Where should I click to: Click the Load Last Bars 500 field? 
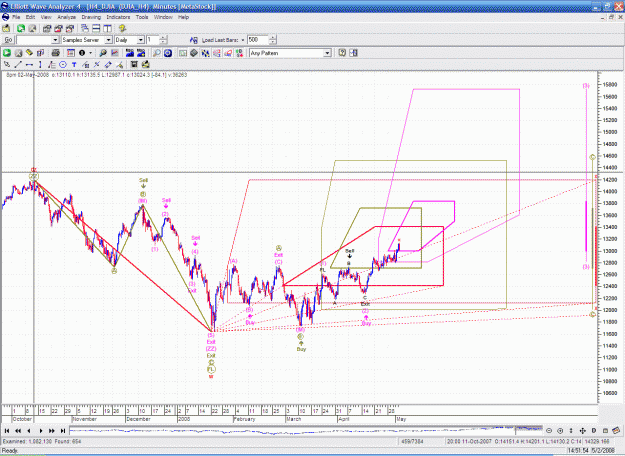[258, 40]
